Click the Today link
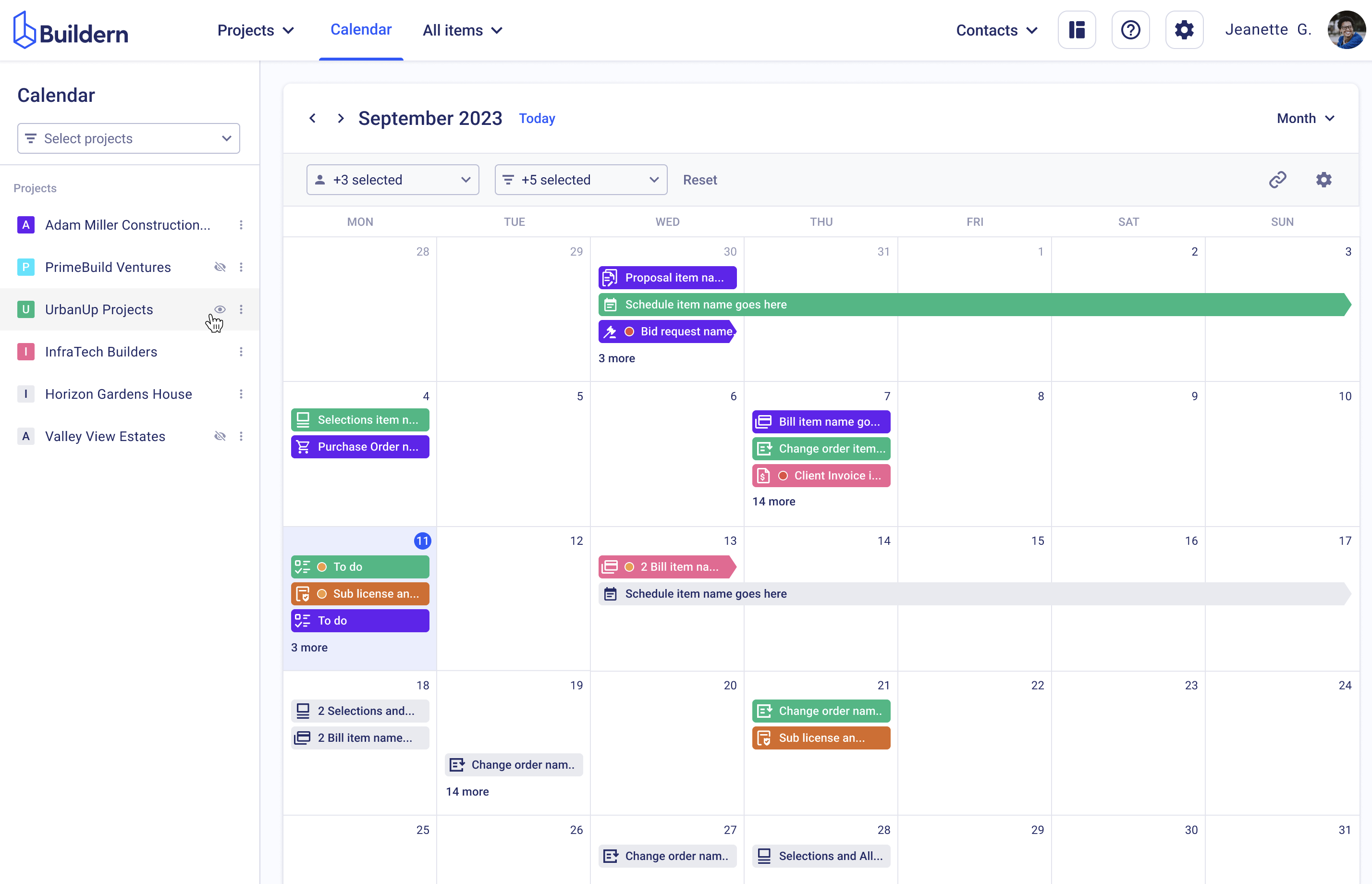Viewport: 1372px width, 884px height. (537, 118)
